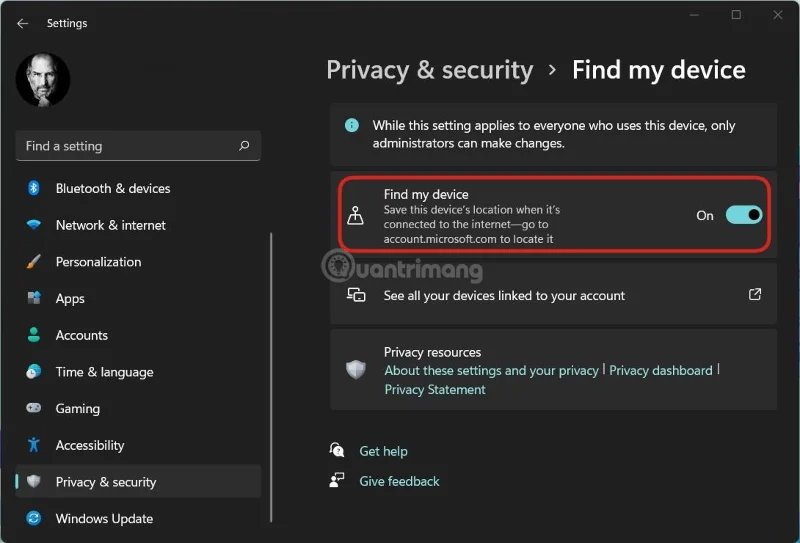Open the Get help link

tap(383, 451)
